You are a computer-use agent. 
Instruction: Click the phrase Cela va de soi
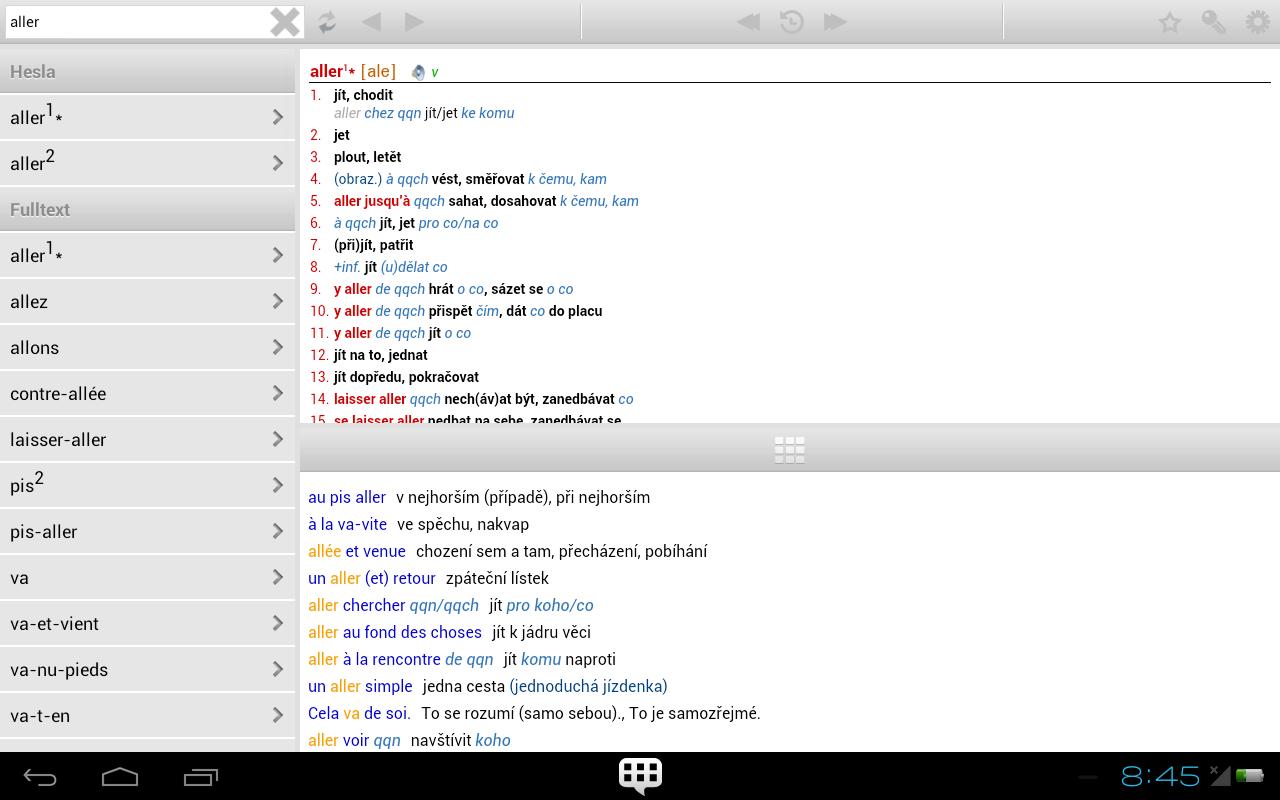click(359, 713)
